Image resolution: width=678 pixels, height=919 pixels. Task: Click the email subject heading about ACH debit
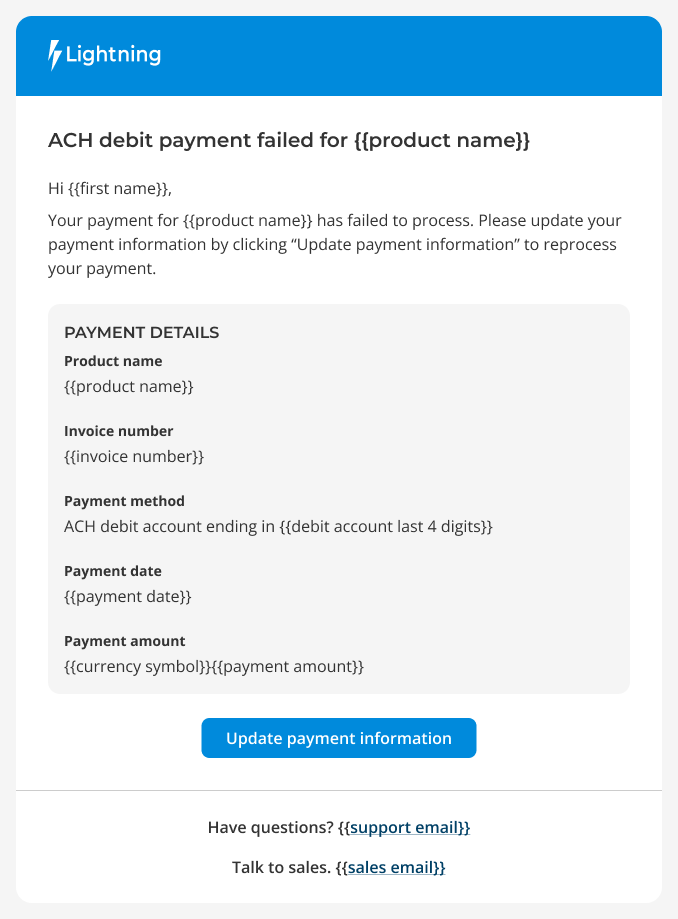pyautogui.click(x=289, y=140)
